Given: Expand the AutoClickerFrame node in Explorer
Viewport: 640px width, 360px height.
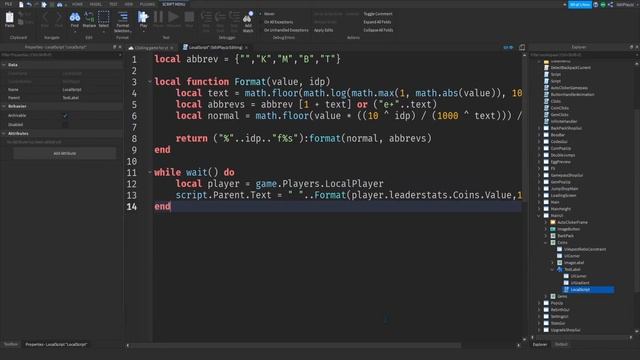Looking at the screenshot, I should (546, 222).
